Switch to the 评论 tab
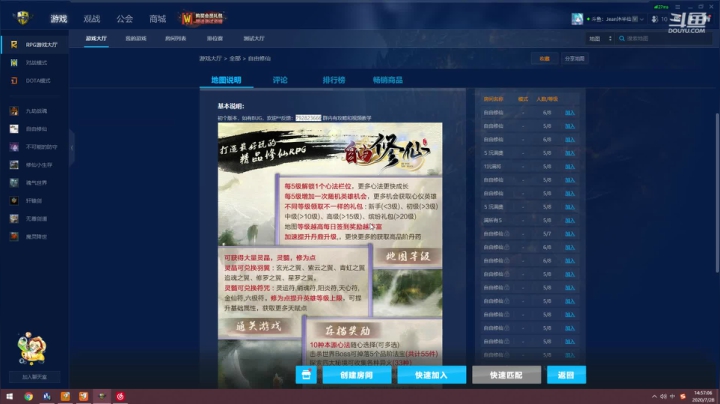 tap(280, 80)
